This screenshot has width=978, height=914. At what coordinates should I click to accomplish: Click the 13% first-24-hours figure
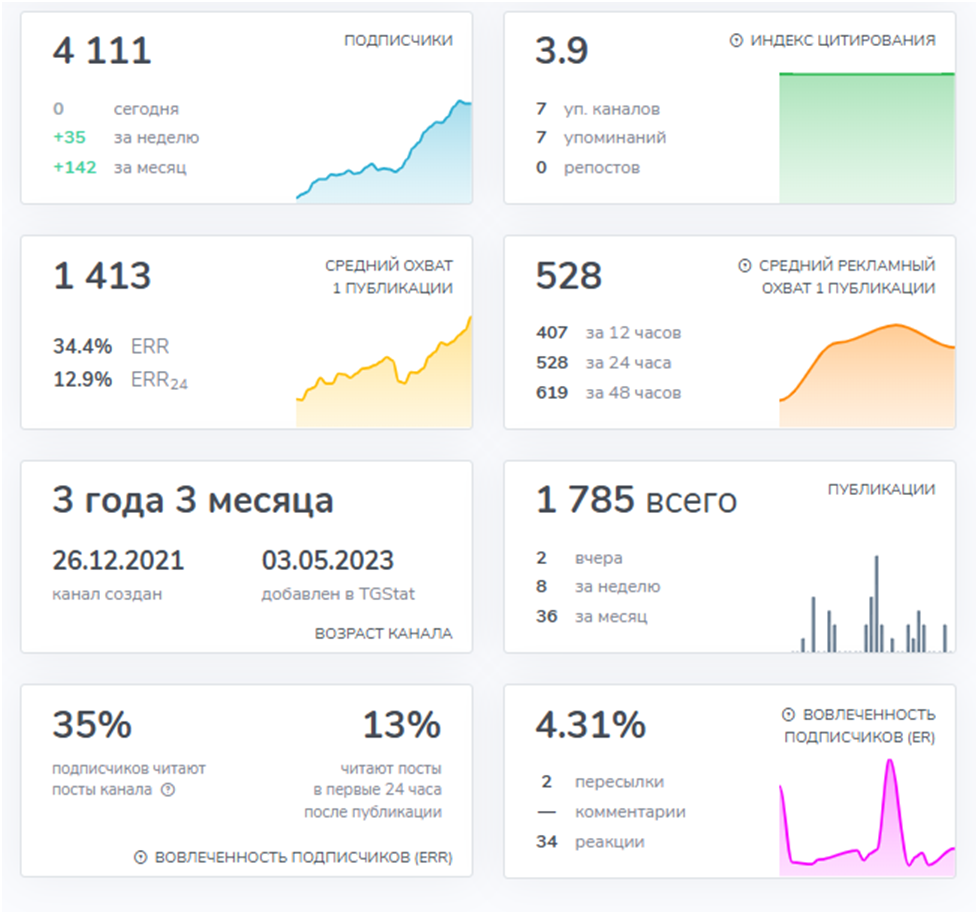pos(402,726)
